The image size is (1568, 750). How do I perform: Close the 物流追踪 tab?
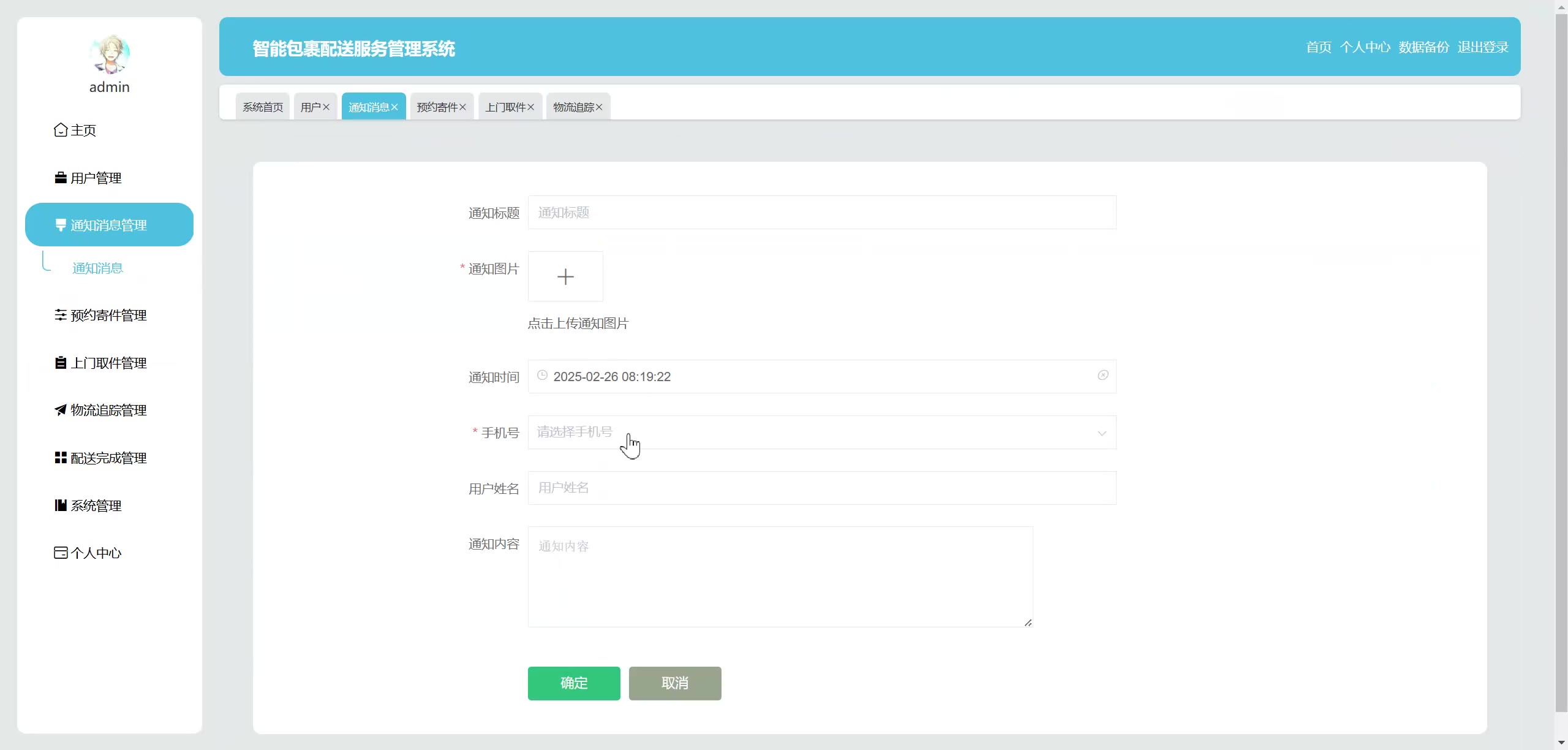(x=599, y=107)
